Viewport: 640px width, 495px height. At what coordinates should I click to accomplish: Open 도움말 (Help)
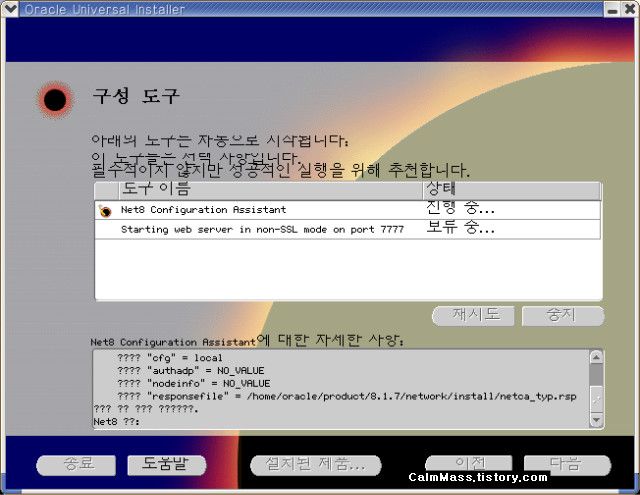tap(167, 465)
